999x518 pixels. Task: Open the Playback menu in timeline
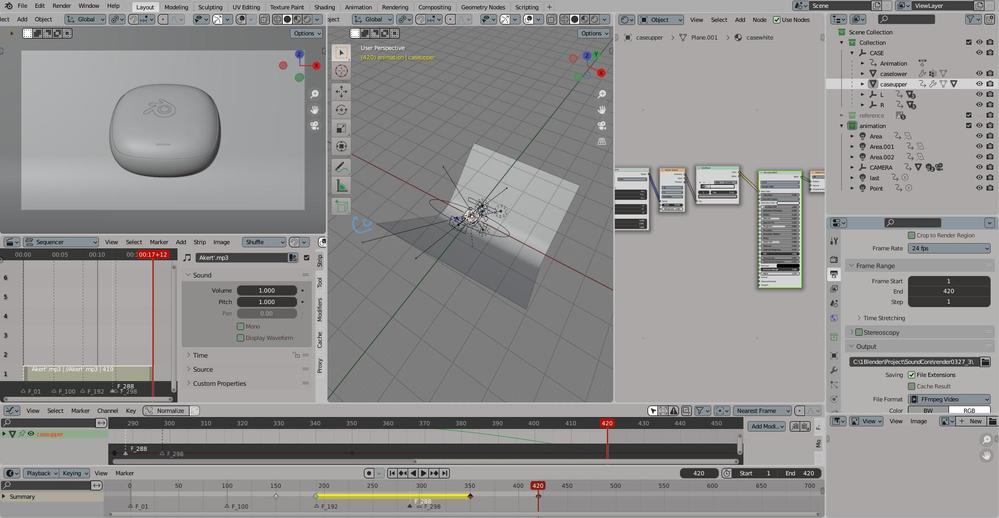pos(41,473)
